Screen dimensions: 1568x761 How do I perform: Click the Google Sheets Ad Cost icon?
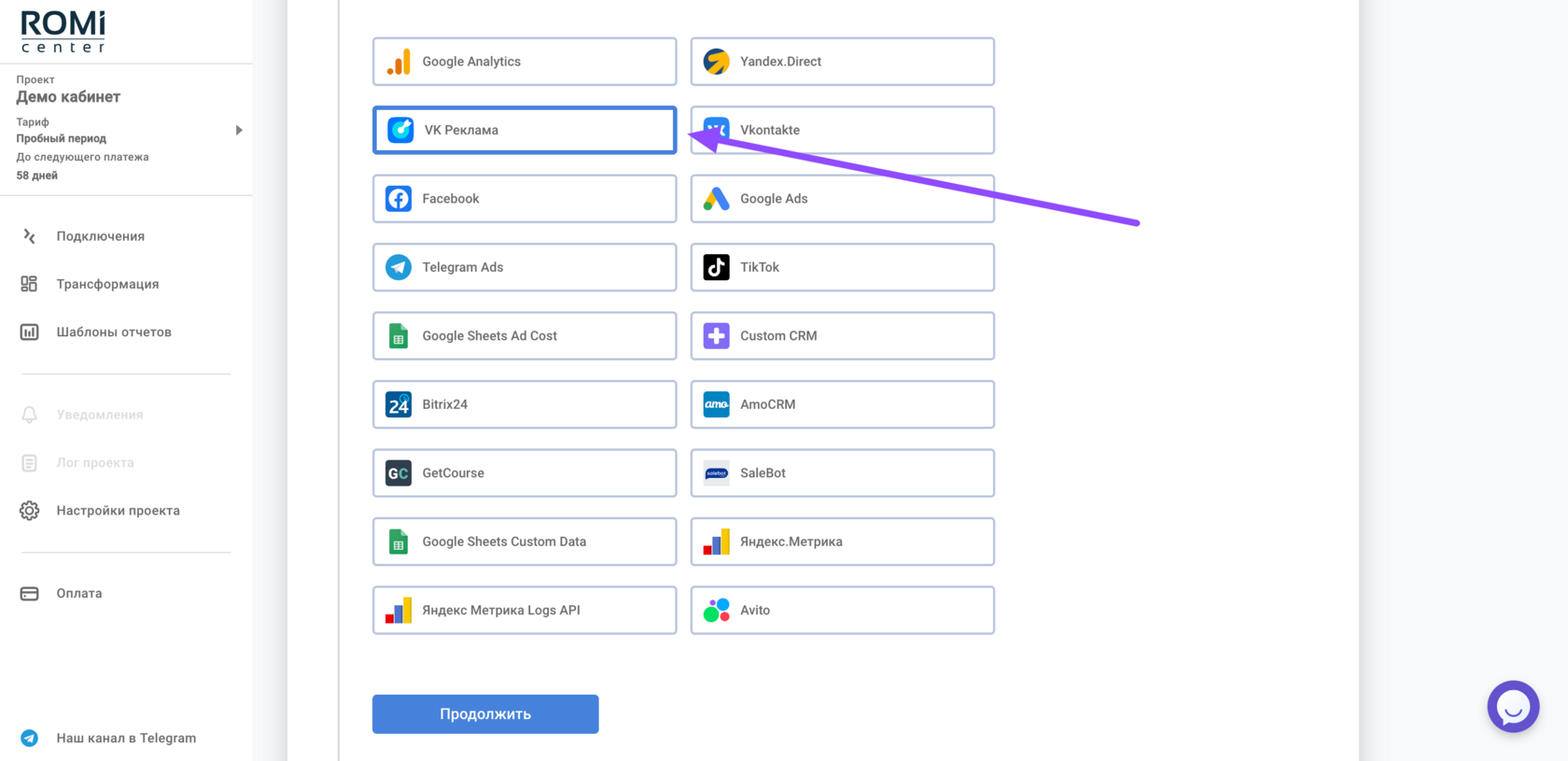(399, 336)
